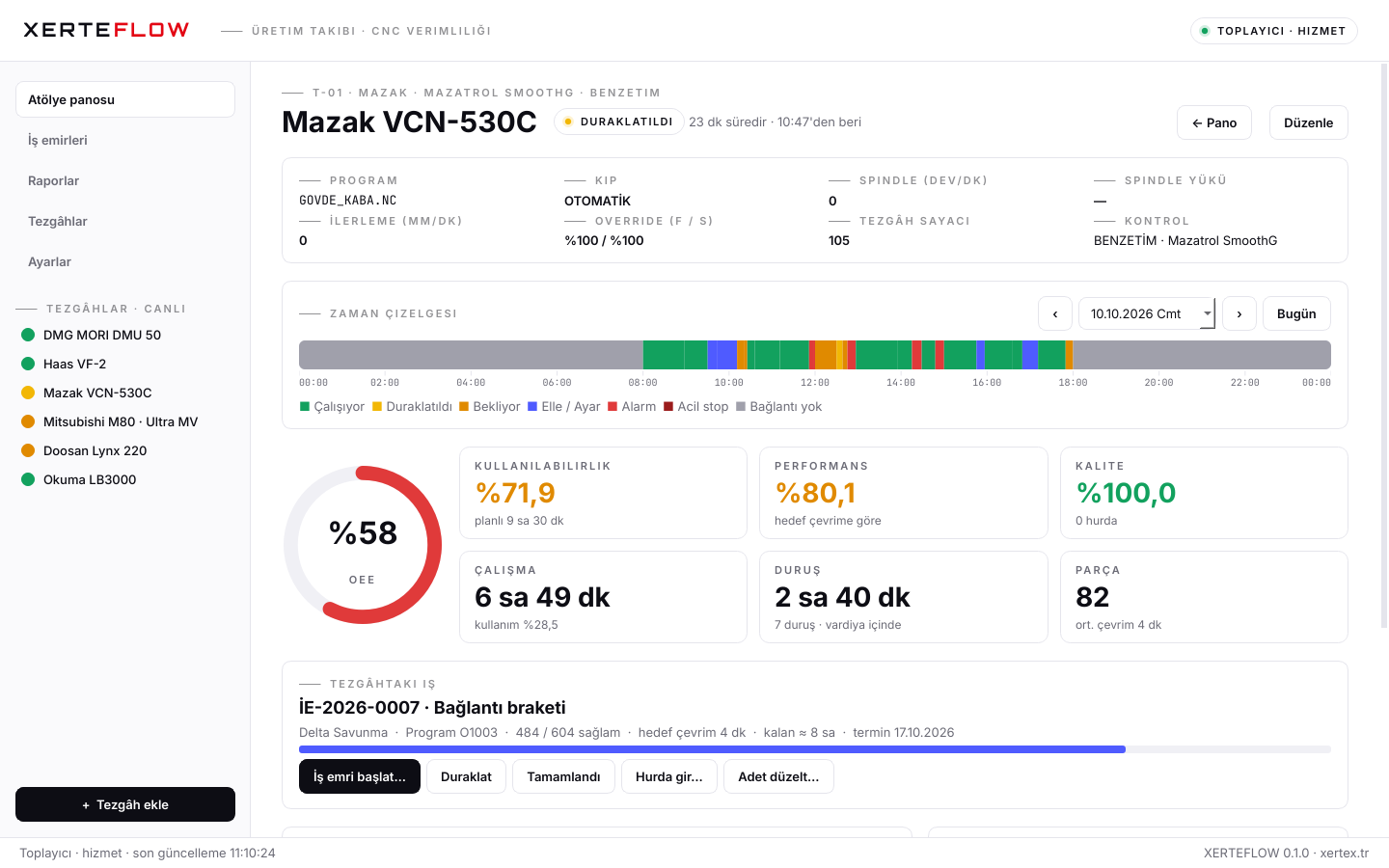Click Performans %80,1 card
This screenshot has height=868, width=1389.
pyautogui.click(x=904, y=493)
